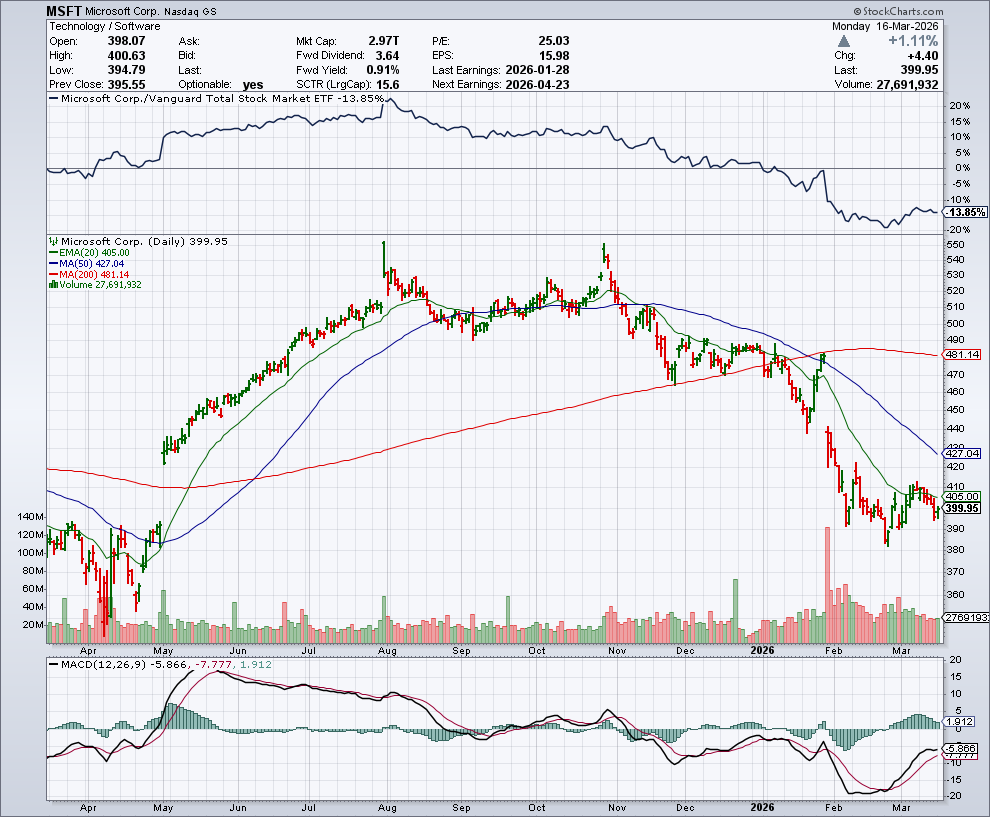Click the P/E value 25.03
This screenshot has width=990, height=817.
(x=554, y=41)
